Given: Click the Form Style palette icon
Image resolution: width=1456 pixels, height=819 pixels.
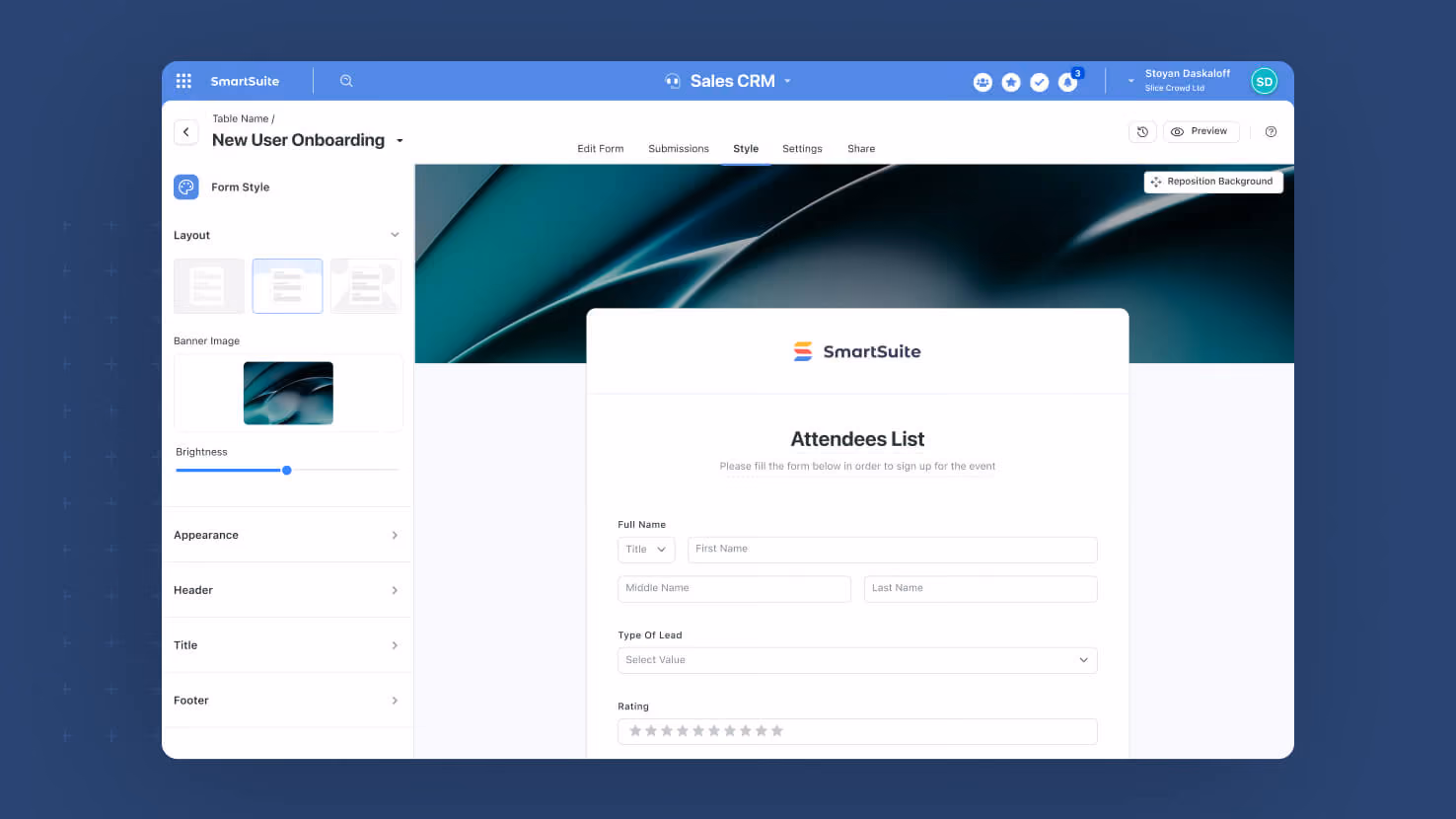Looking at the screenshot, I should click(186, 186).
